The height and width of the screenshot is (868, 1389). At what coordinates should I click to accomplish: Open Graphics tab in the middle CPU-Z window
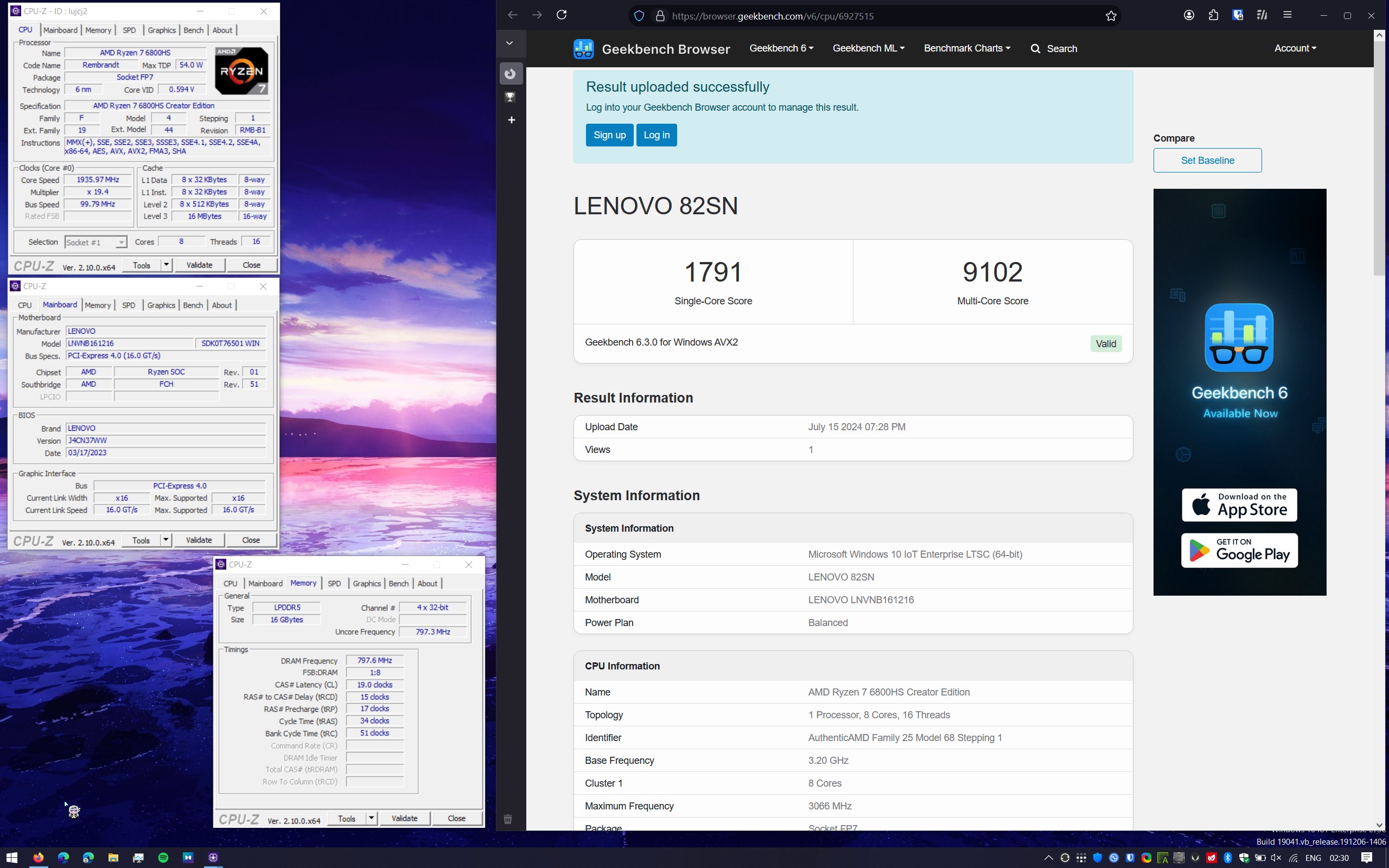click(161, 305)
